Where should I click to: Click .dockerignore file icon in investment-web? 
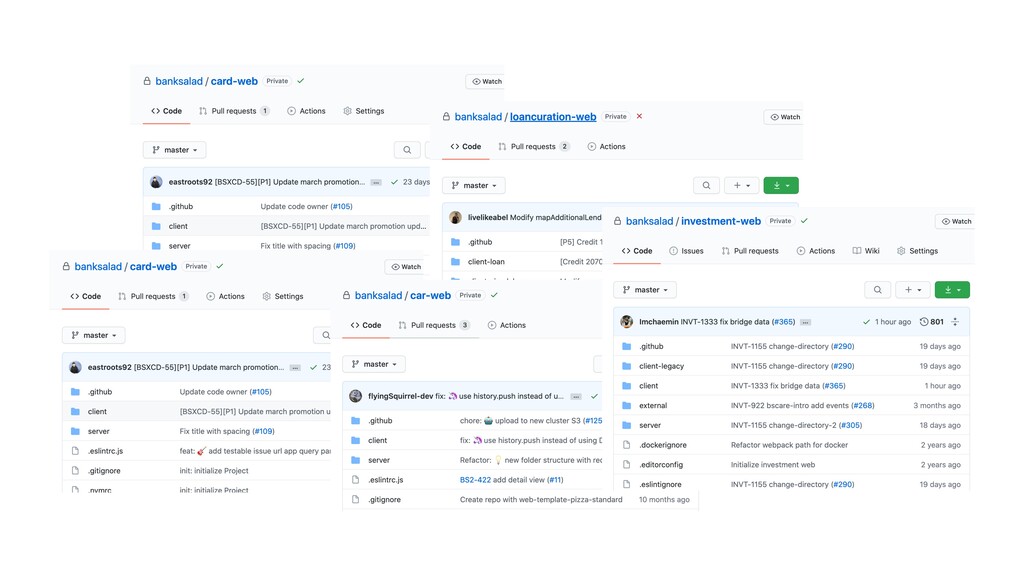(626, 445)
